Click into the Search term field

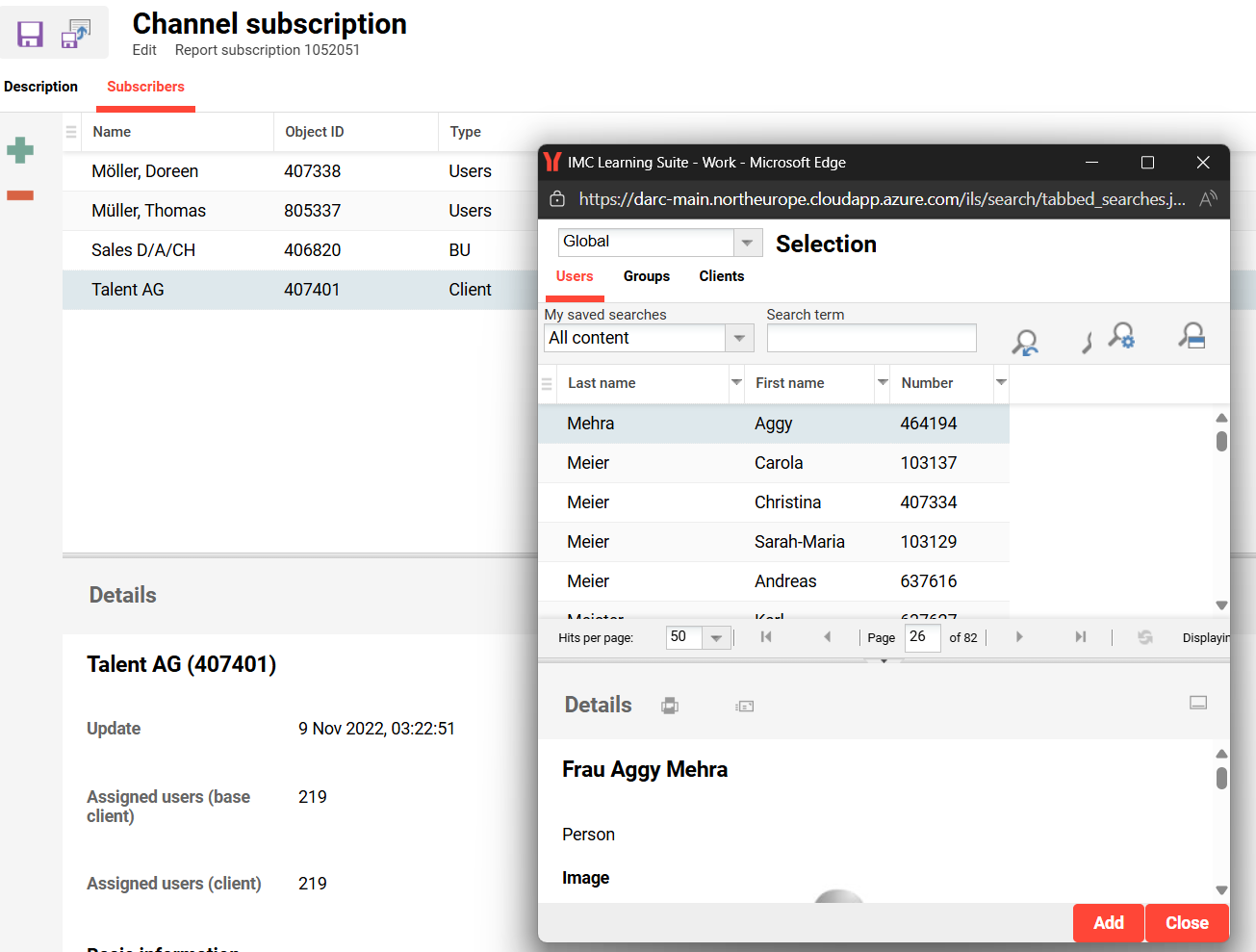tap(871, 338)
